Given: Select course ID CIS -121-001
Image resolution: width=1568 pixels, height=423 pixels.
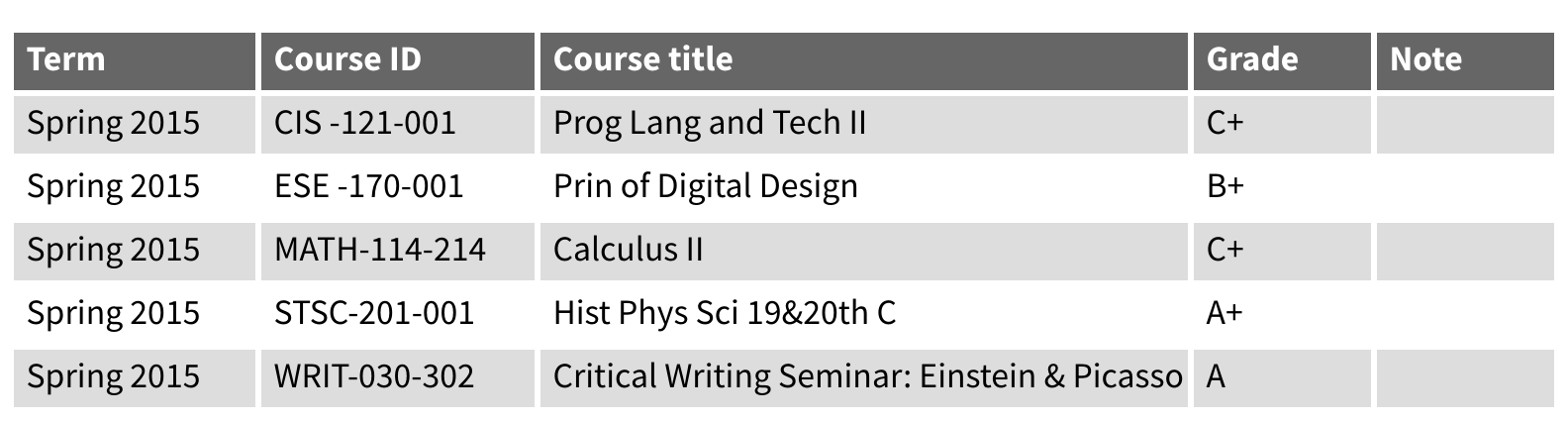Looking at the screenshot, I should pyautogui.click(x=364, y=123).
